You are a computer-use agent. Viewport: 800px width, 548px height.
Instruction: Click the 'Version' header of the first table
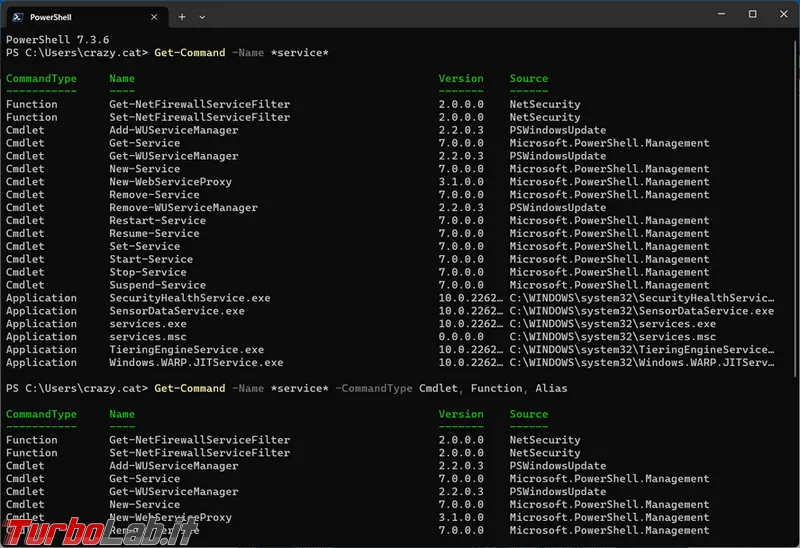pyautogui.click(x=461, y=78)
